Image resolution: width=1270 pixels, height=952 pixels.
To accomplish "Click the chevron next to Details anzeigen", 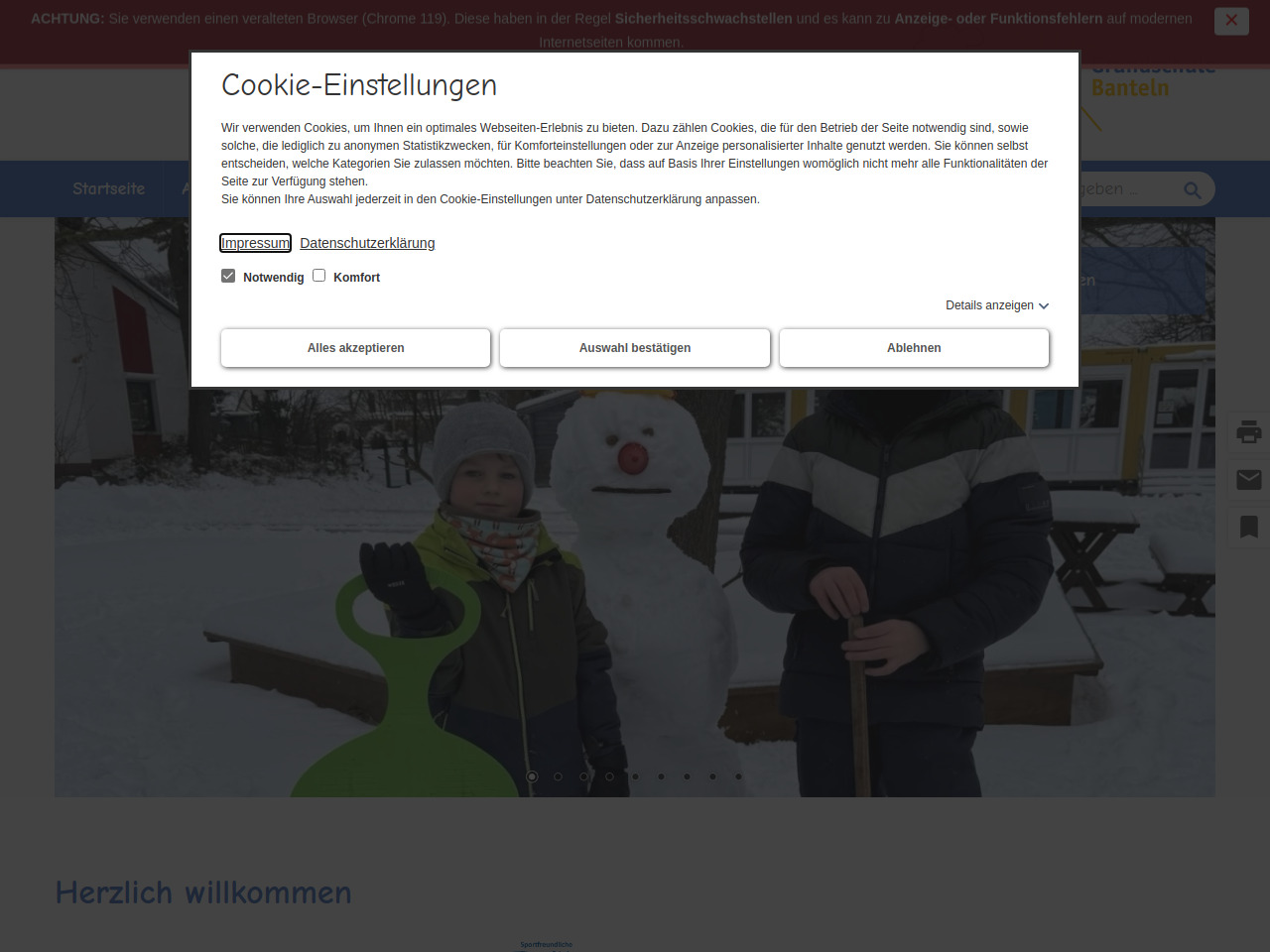I will tap(1044, 306).
